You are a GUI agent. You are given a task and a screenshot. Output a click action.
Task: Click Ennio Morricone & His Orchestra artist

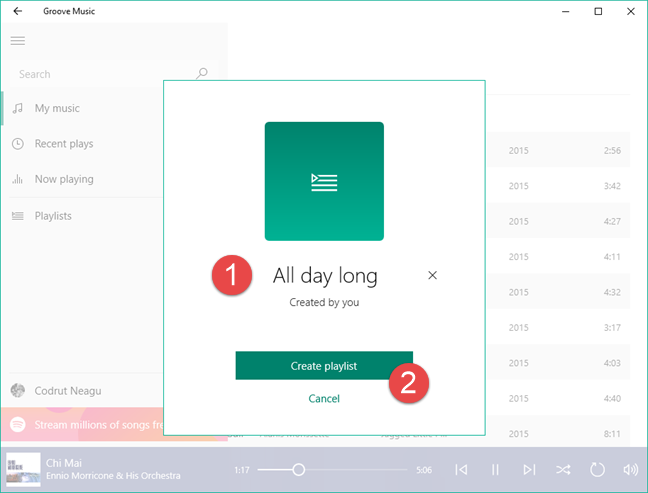pos(113,476)
